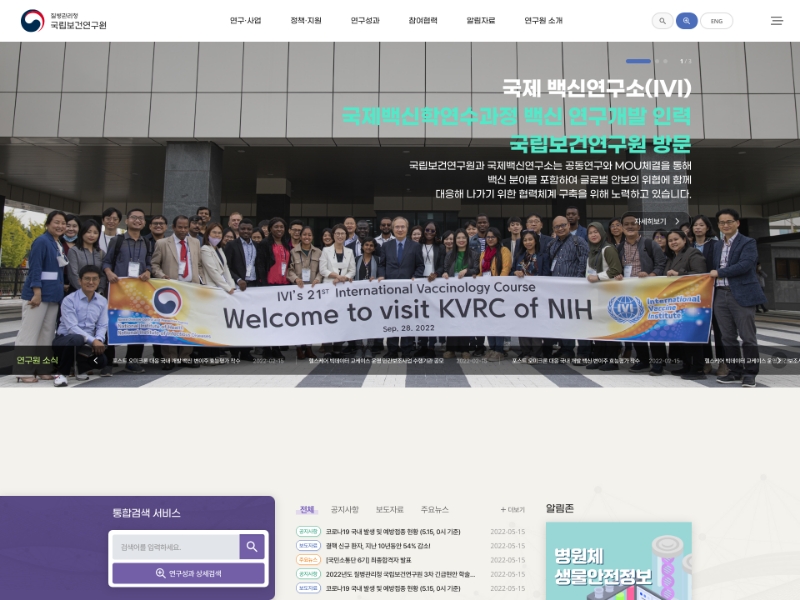
Task: Focus the 검색어를 입력하세요 search field
Action: click(176, 547)
